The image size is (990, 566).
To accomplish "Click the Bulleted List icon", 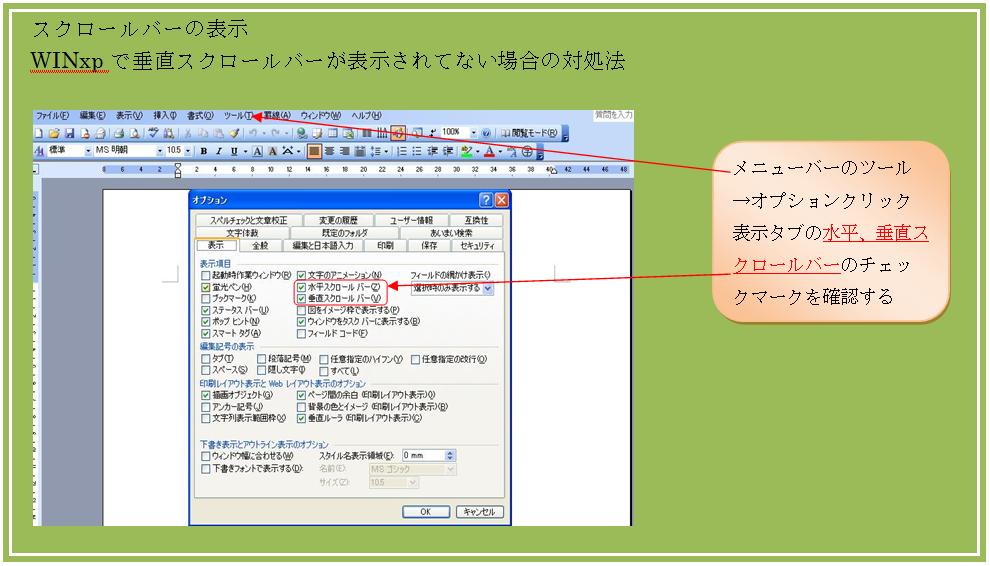I will pos(417,151).
